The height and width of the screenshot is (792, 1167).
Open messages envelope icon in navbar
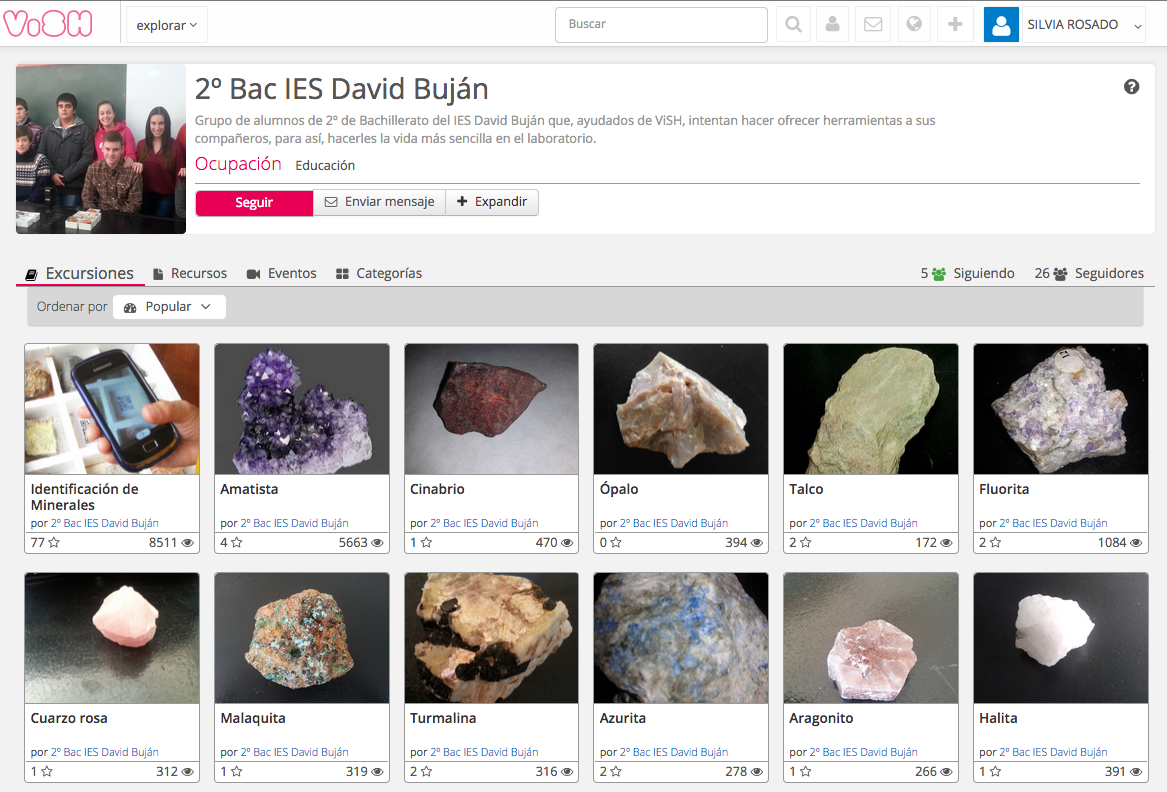point(873,25)
